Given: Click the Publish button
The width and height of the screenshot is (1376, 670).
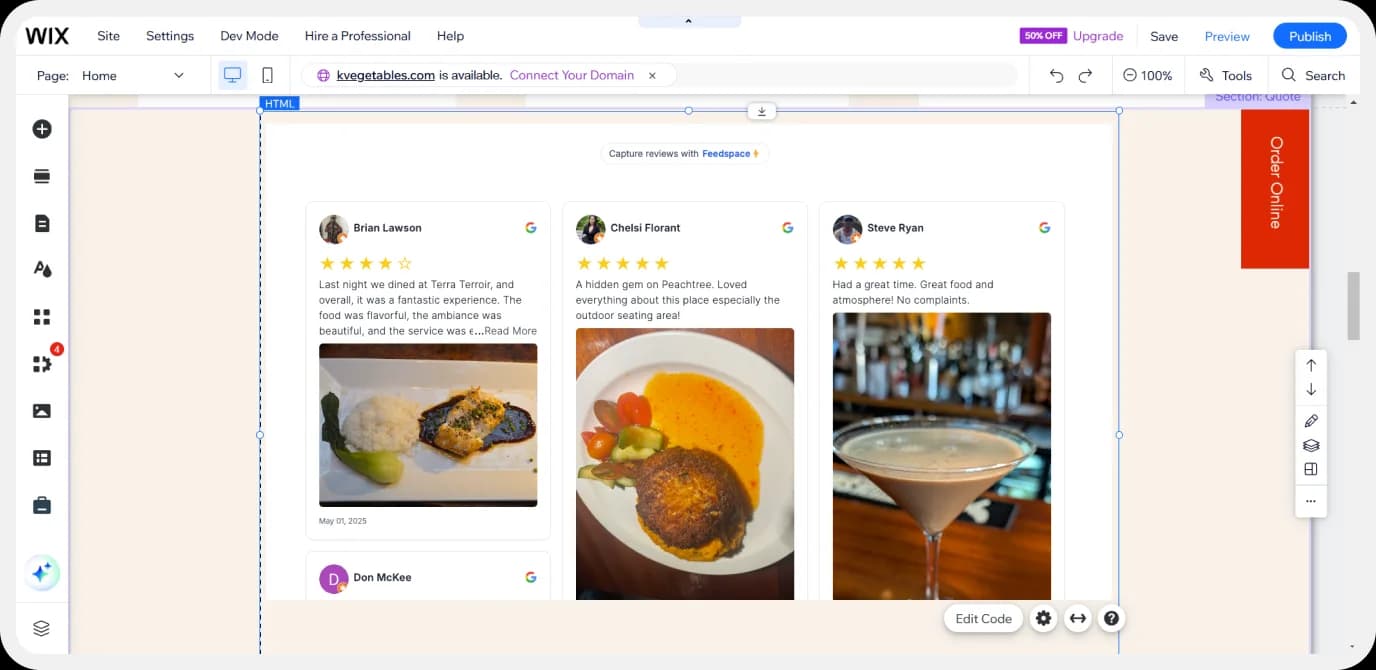Looking at the screenshot, I should (1309, 35).
